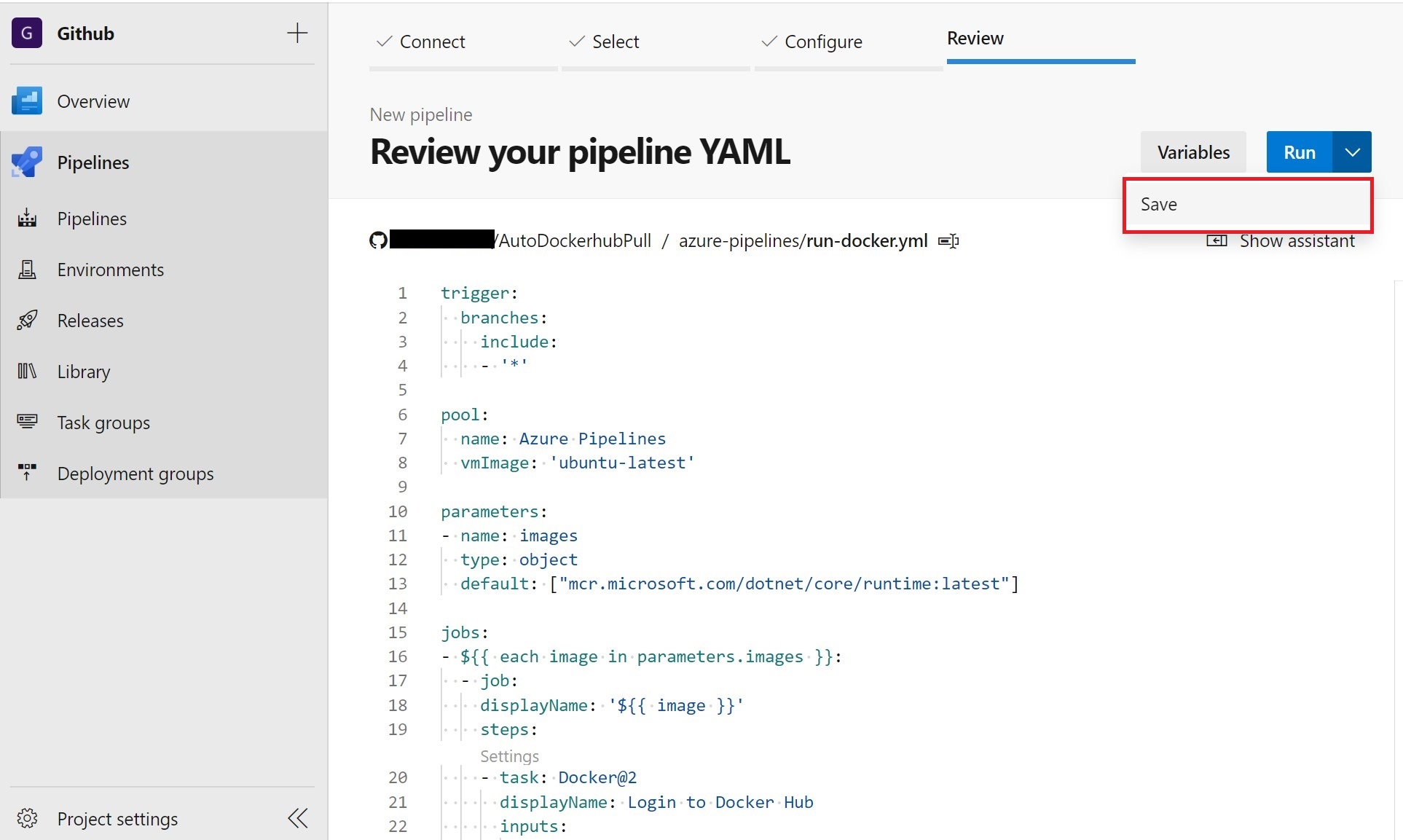This screenshot has width=1403, height=840.
Task: Open the Overview sidebar item
Action: point(93,101)
